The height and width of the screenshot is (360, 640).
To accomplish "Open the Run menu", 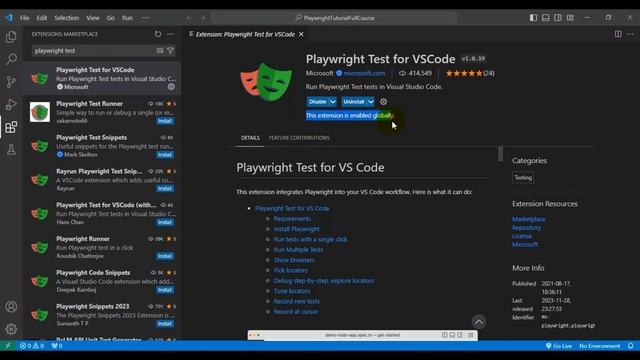I will pyautogui.click(x=127, y=18).
